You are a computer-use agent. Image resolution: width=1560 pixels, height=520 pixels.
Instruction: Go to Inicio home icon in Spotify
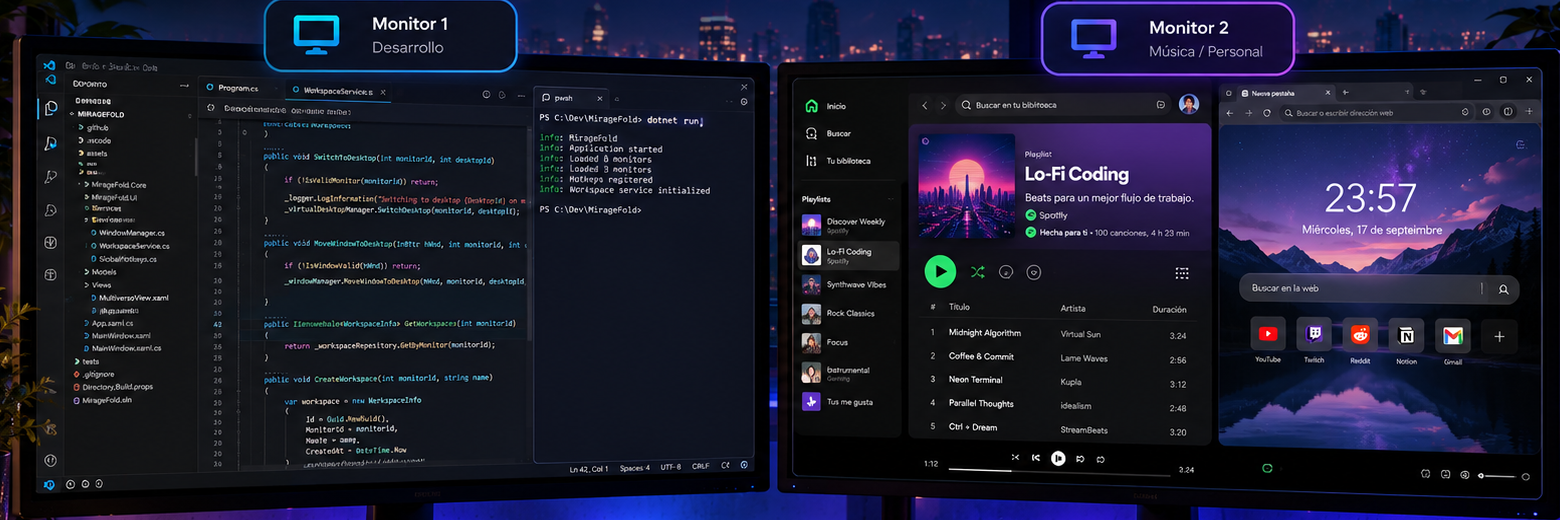811,106
